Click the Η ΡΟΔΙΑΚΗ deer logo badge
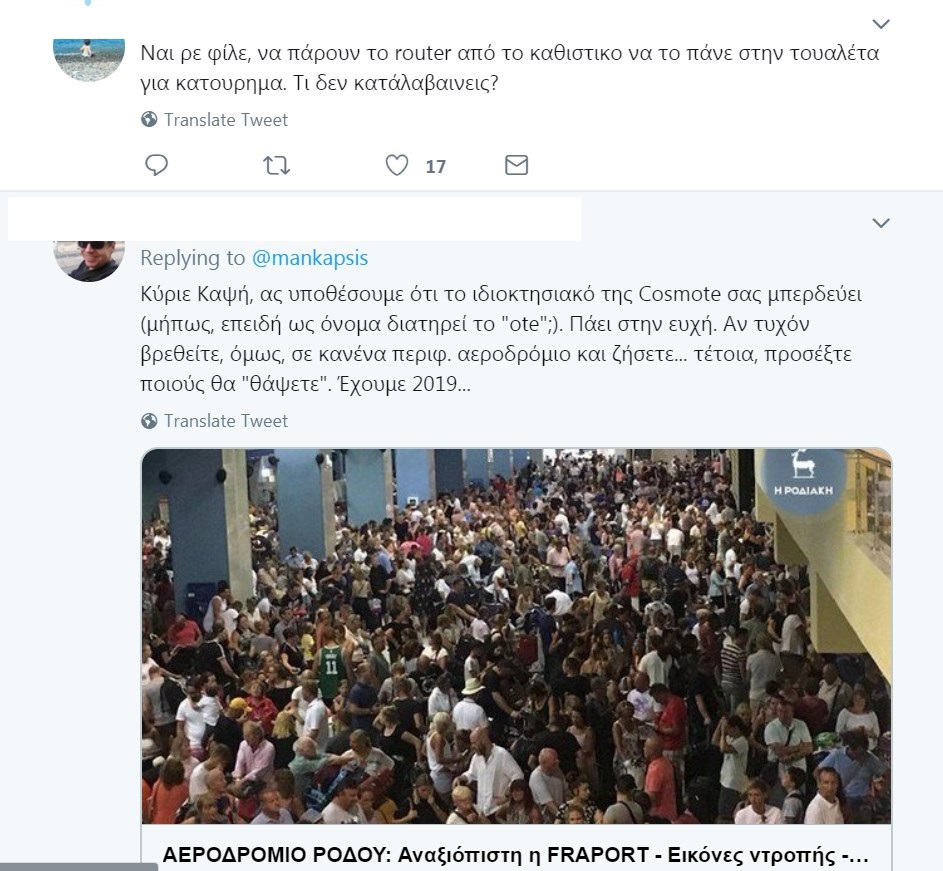 803,475
